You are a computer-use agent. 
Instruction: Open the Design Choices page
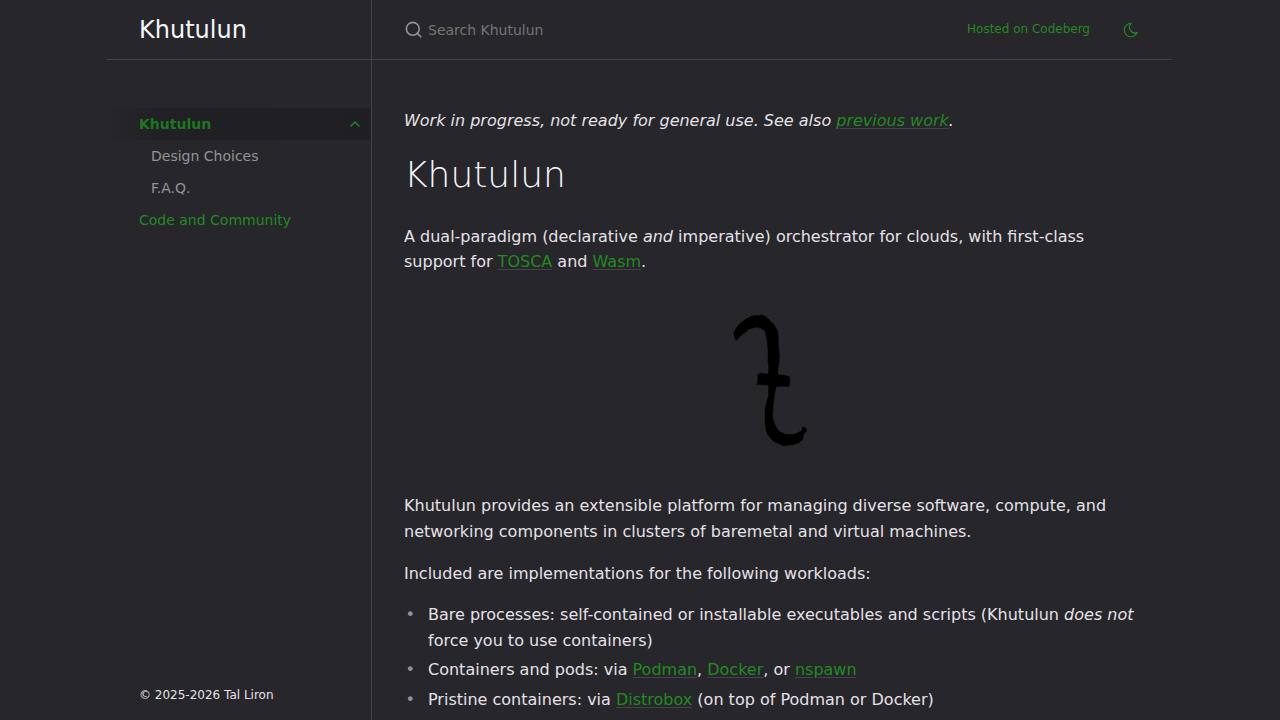click(204, 156)
